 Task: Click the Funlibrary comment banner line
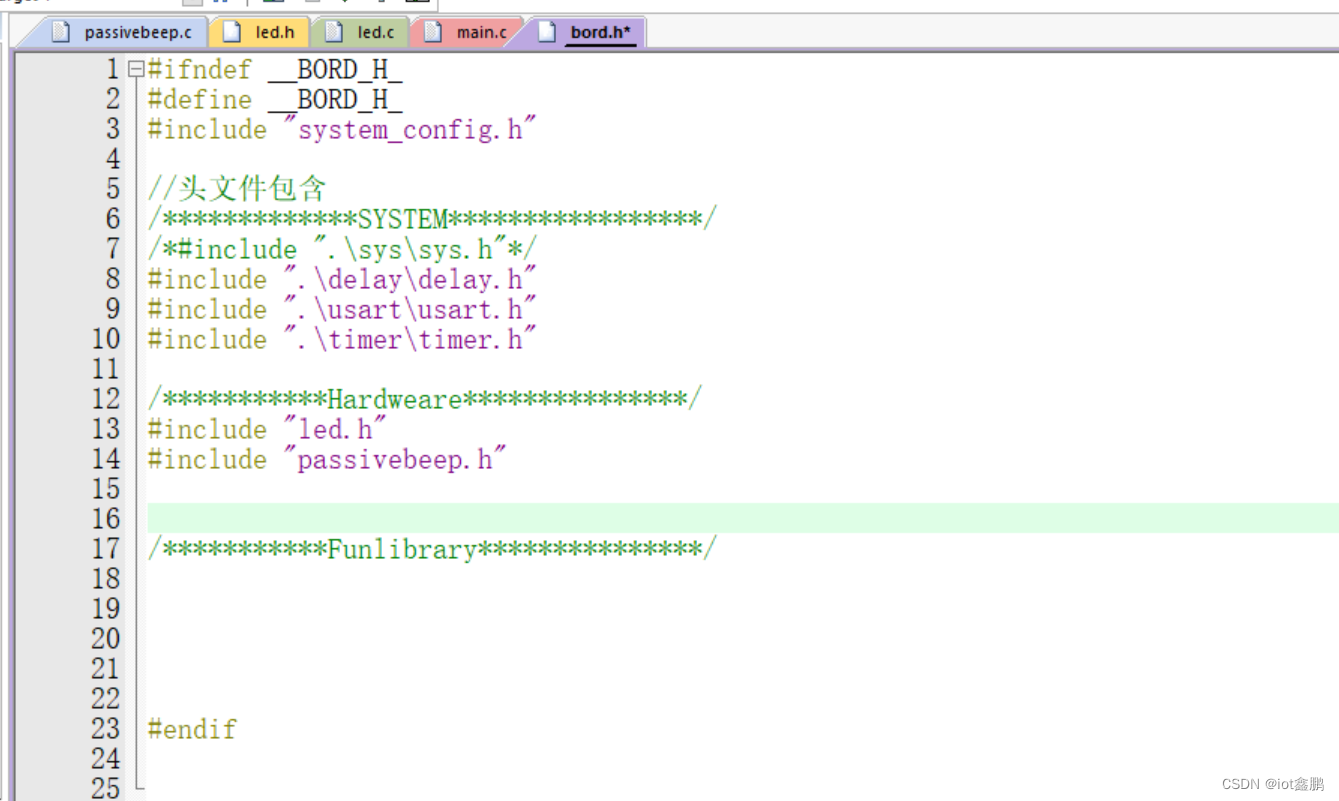pos(432,549)
